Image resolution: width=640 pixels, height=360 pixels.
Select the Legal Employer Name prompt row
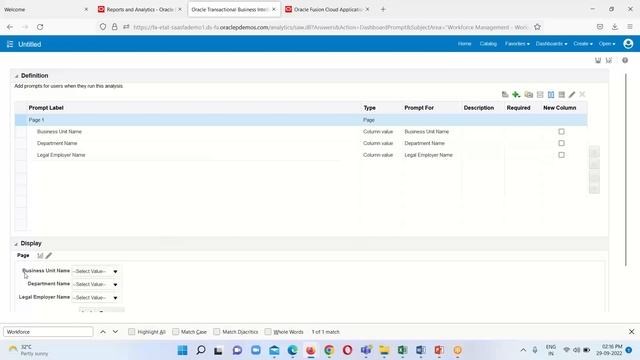(x=301, y=155)
